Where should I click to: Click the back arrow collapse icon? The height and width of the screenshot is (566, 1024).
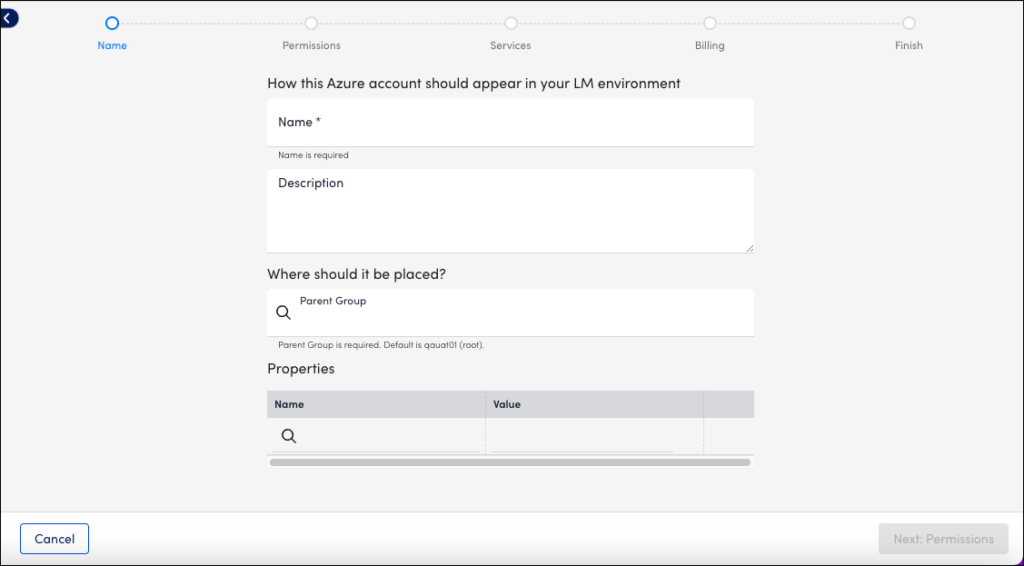(8, 18)
